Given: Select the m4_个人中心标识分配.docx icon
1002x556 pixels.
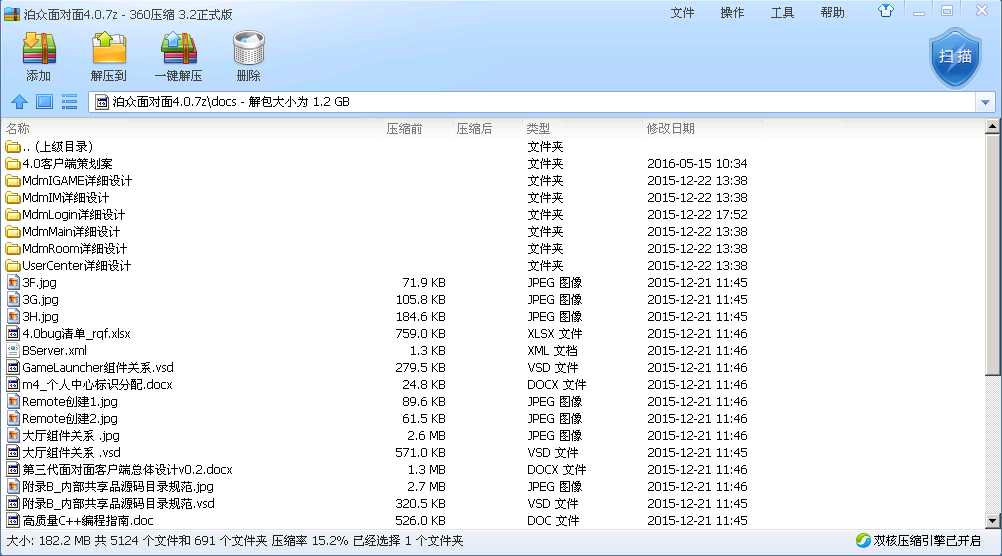Looking at the screenshot, I should click(x=13, y=385).
